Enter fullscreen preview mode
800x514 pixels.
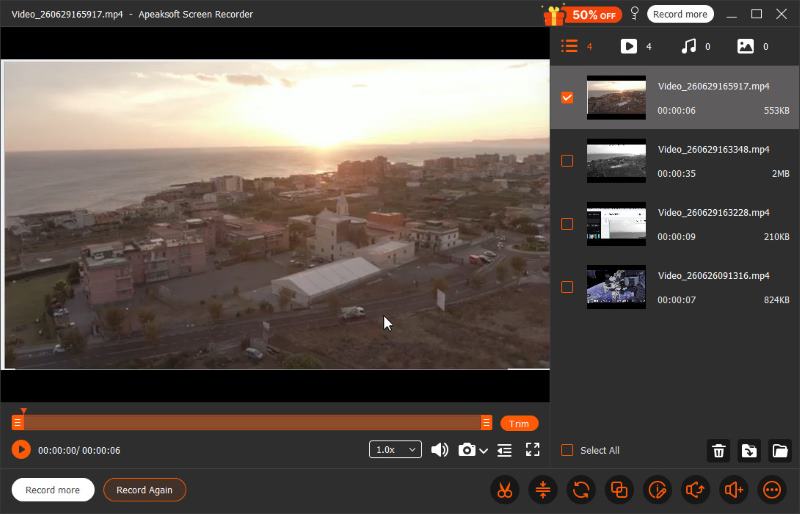pyautogui.click(x=533, y=450)
